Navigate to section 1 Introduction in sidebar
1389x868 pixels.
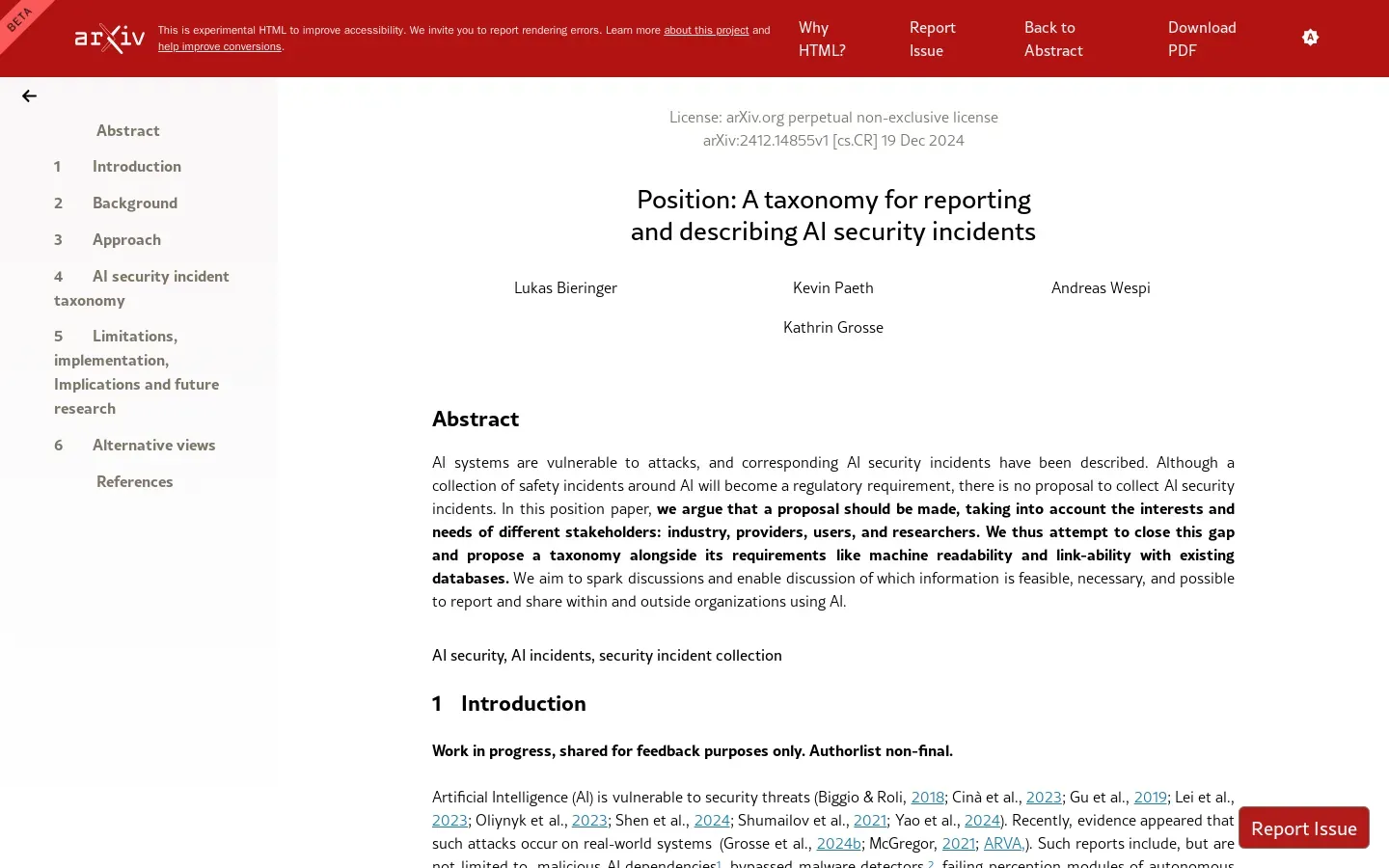pos(136,167)
